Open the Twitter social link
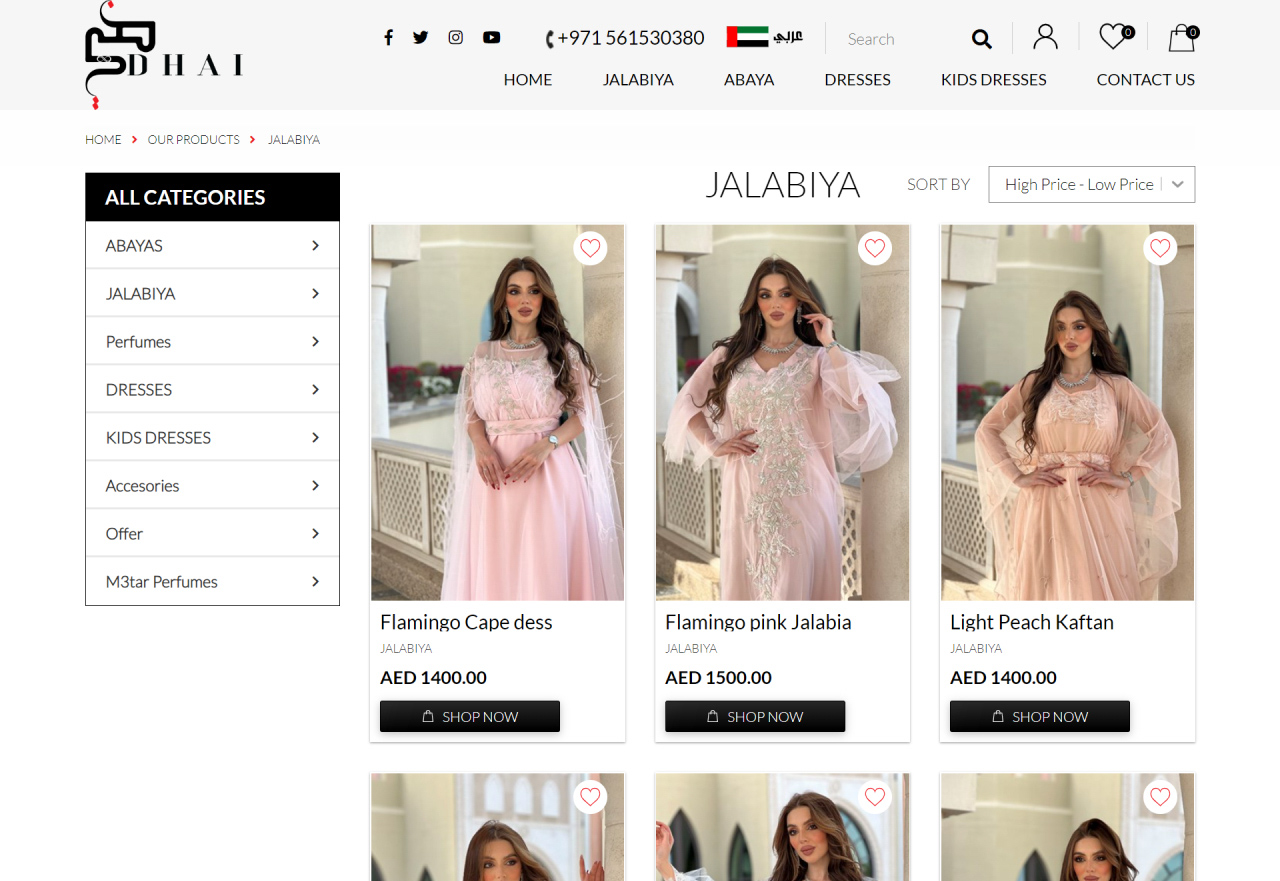The image size is (1280, 881). (421, 38)
